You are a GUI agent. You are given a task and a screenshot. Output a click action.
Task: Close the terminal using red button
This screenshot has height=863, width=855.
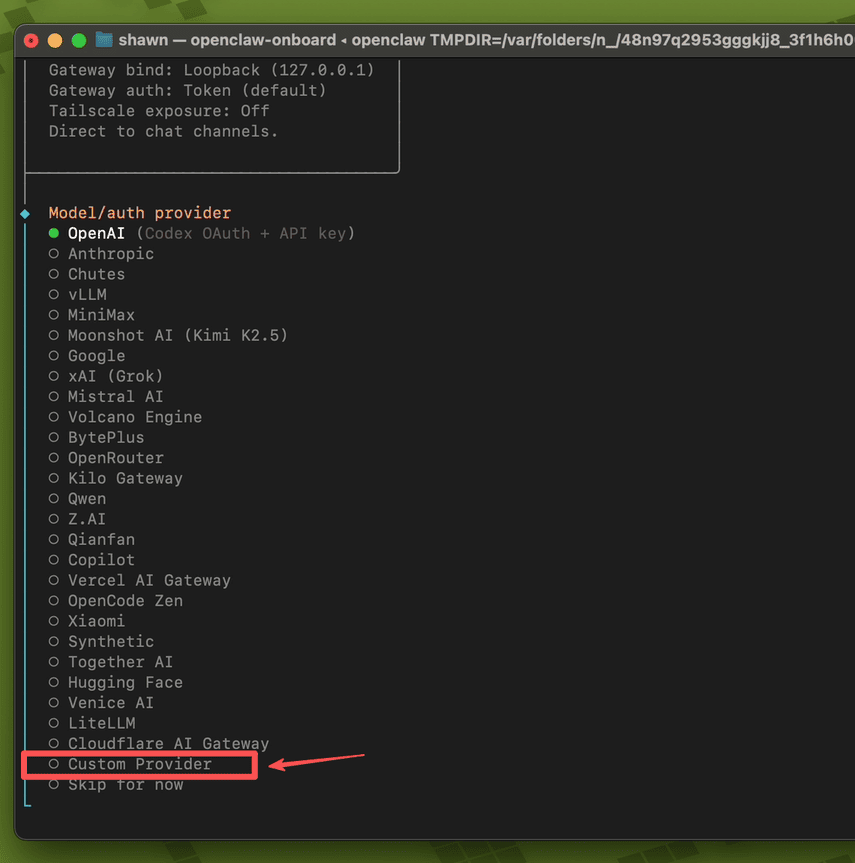32,41
